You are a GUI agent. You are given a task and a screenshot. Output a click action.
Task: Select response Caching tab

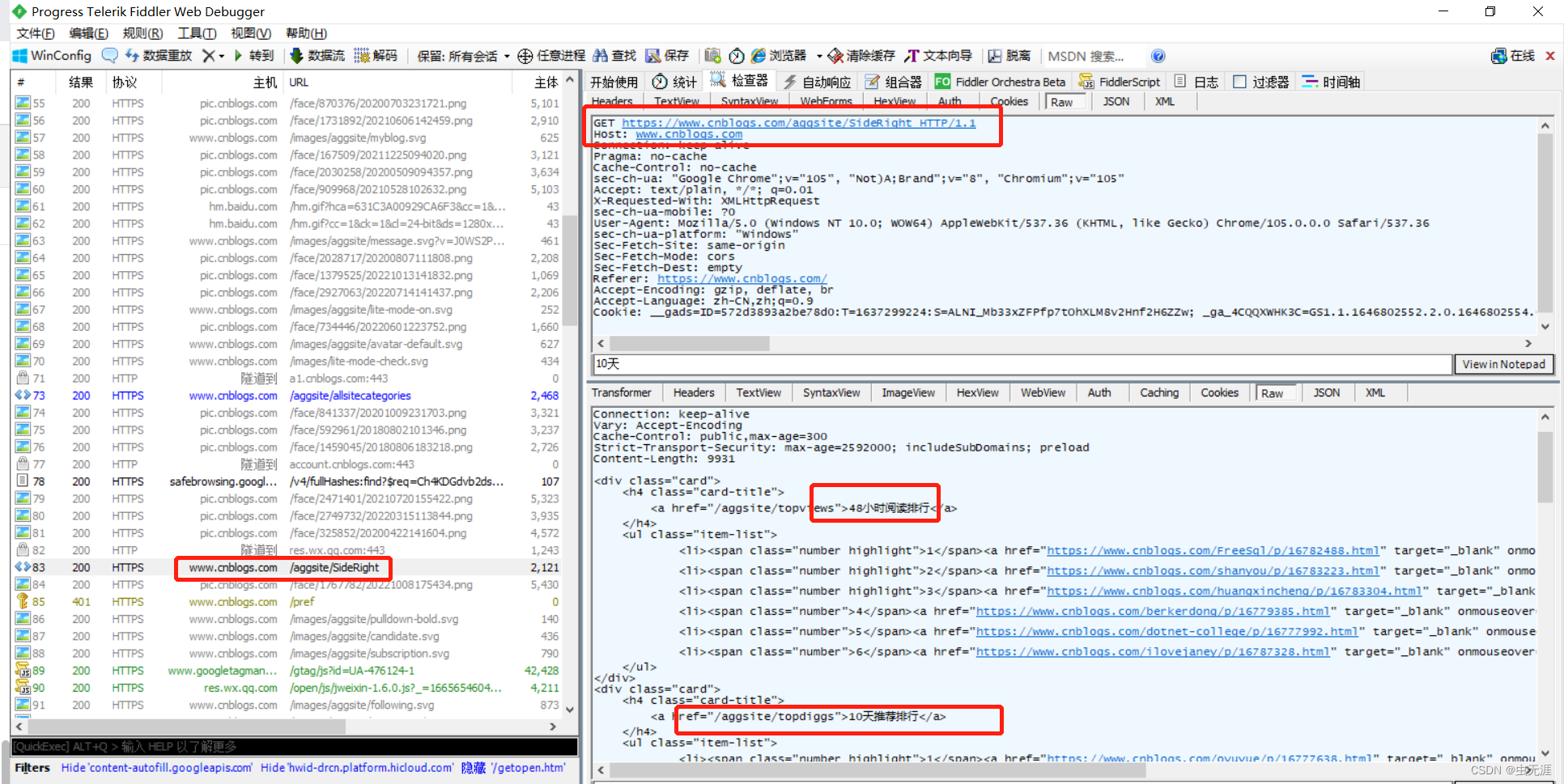pos(1159,392)
